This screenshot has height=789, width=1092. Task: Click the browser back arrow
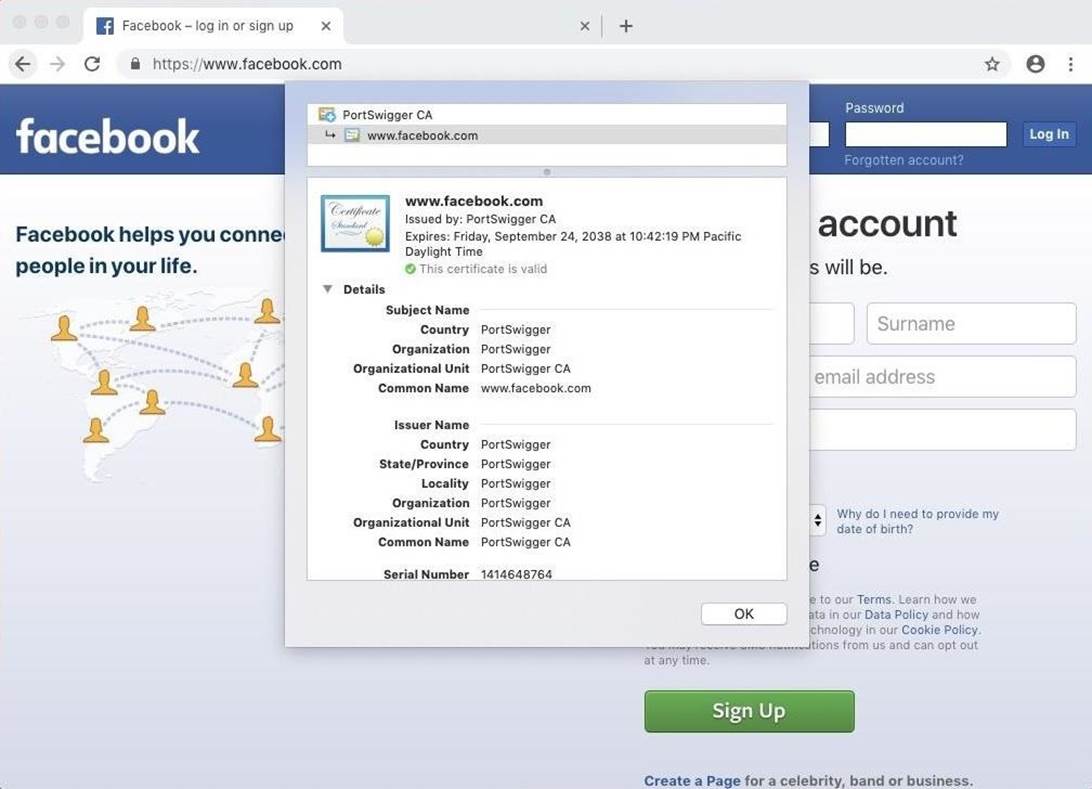[23, 64]
